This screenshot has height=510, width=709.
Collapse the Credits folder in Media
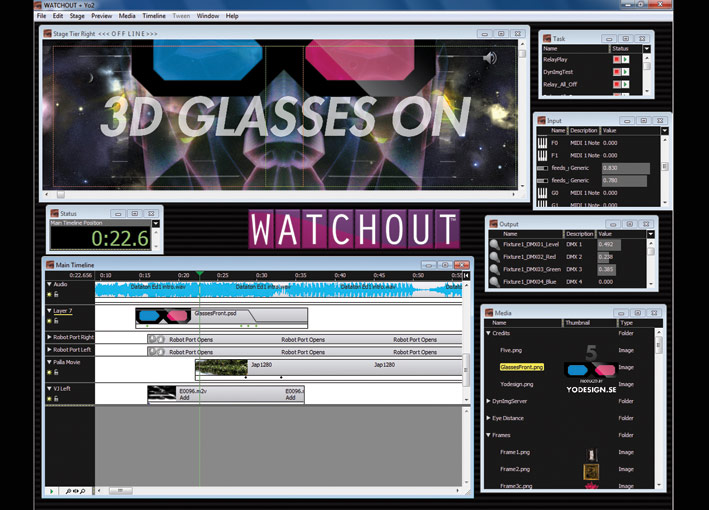[x=488, y=333]
